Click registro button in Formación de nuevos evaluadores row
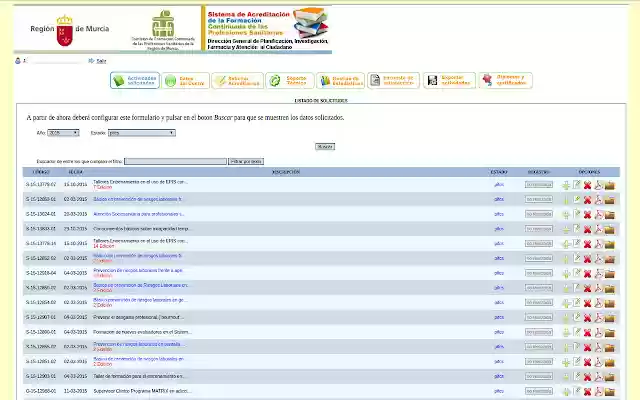 click(x=539, y=332)
